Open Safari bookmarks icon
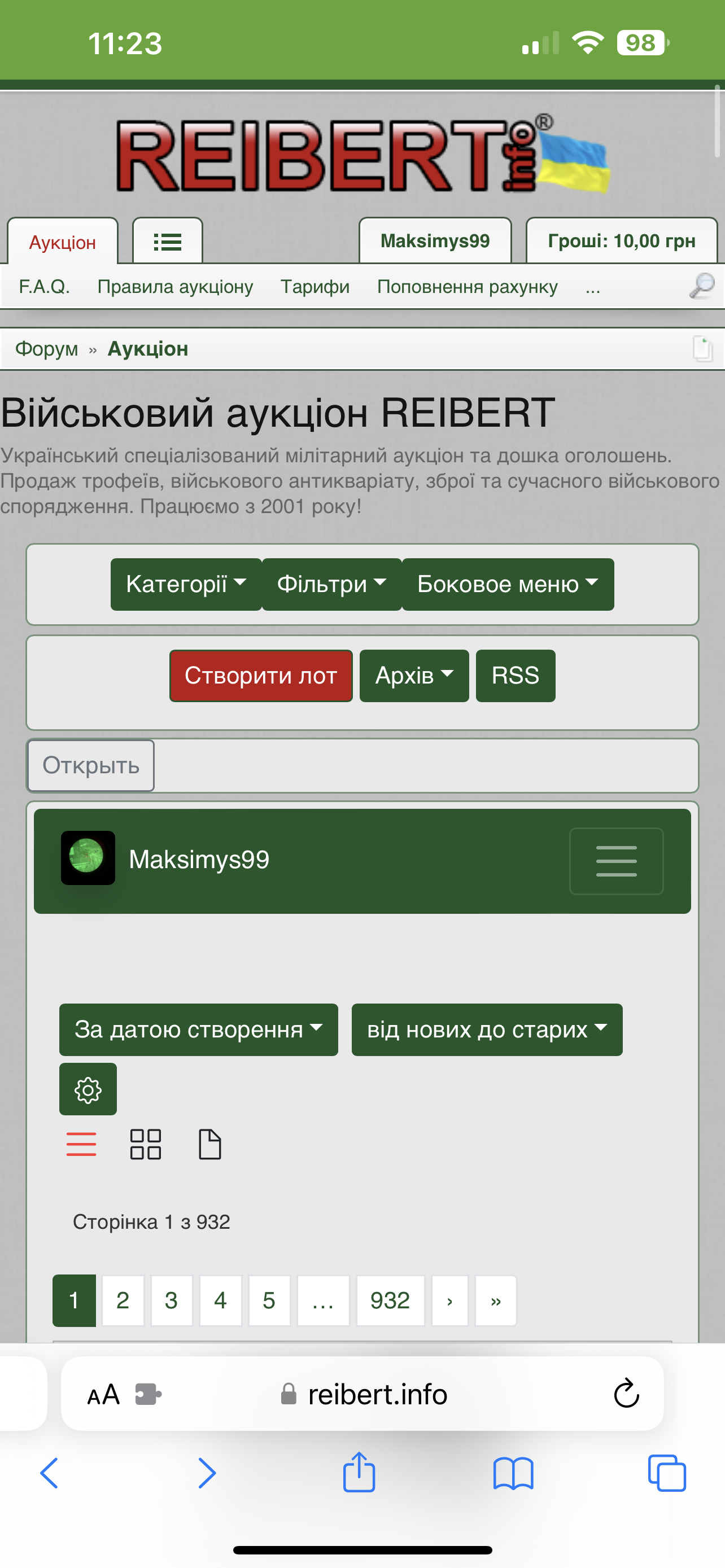This screenshot has height=1568, width=725. click(513, 1473)
